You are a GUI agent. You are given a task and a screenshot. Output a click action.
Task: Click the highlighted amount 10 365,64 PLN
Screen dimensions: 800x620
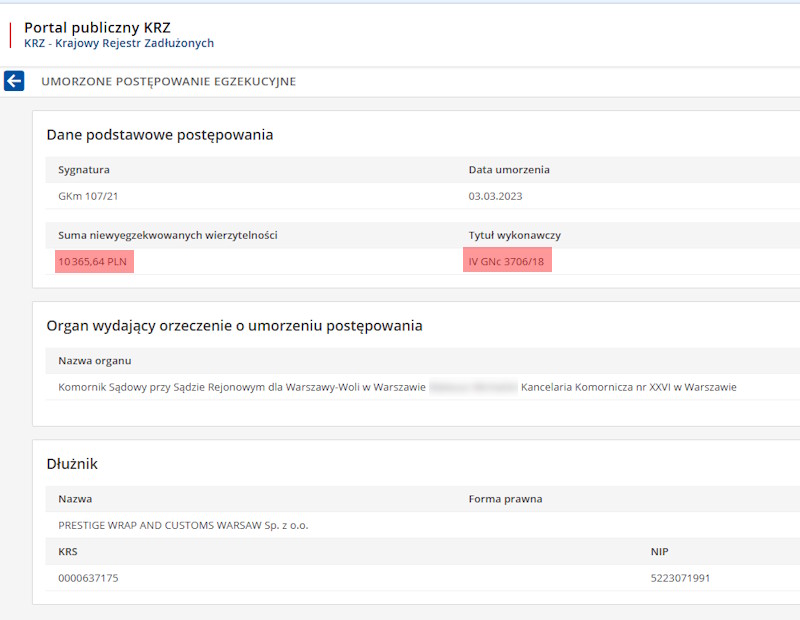[96, 262]
